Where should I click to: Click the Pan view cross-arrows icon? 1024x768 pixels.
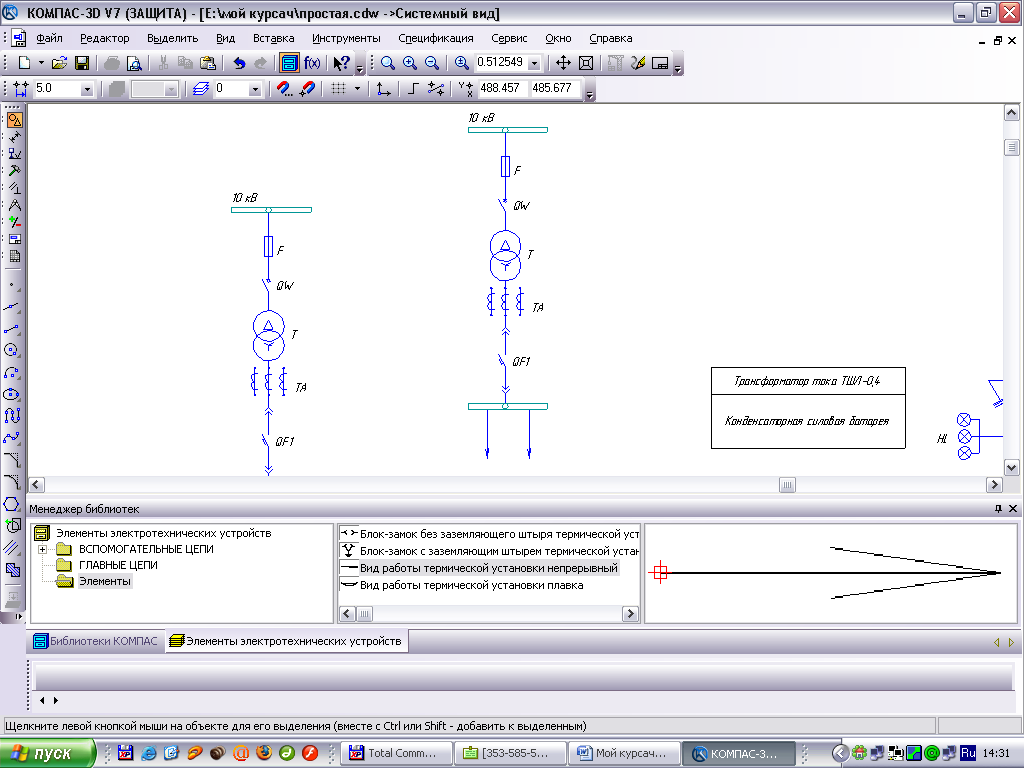[563, 63]
